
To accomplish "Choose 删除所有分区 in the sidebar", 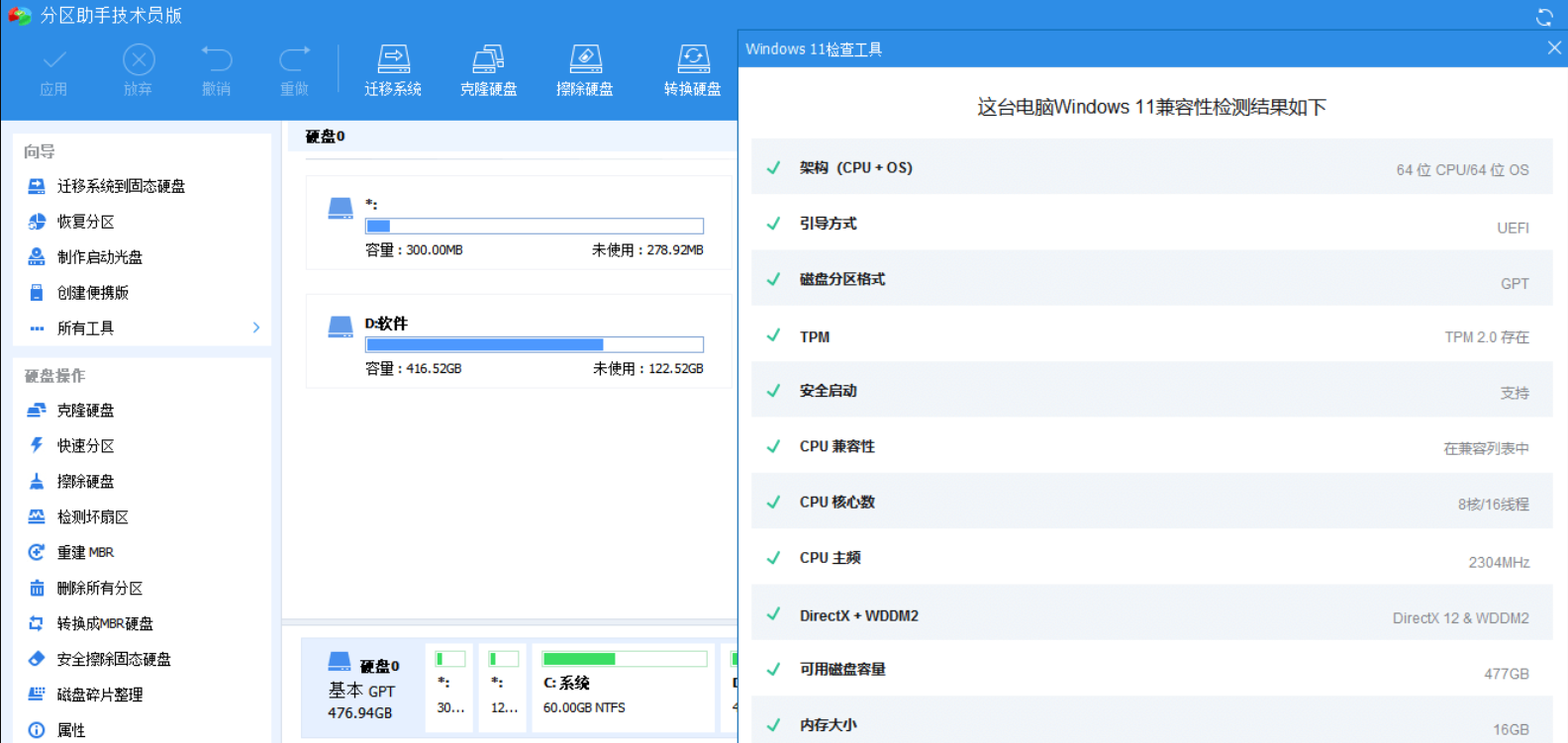I will (99, 589).
